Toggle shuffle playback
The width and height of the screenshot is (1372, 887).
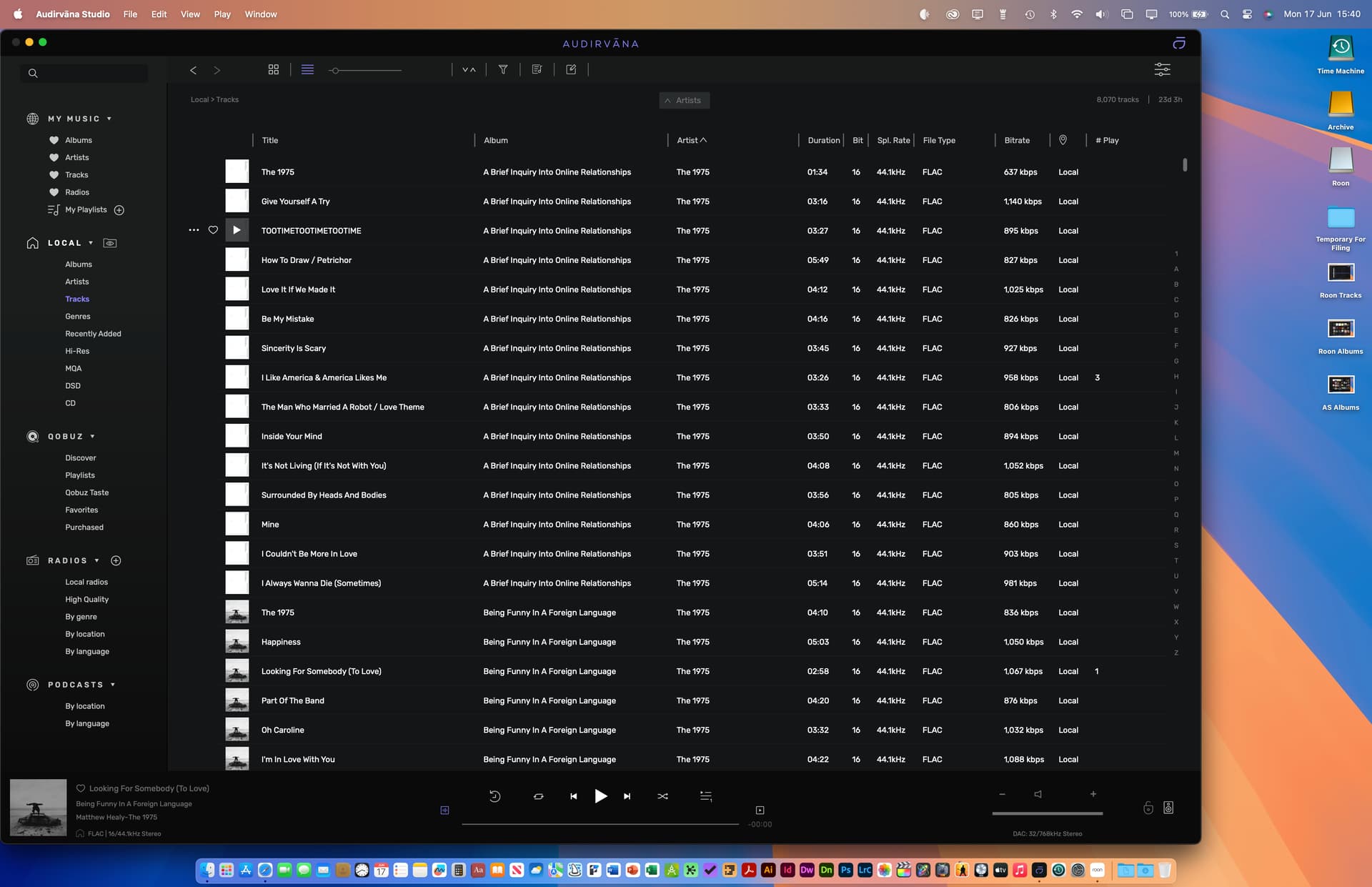[x=662, y=796]
